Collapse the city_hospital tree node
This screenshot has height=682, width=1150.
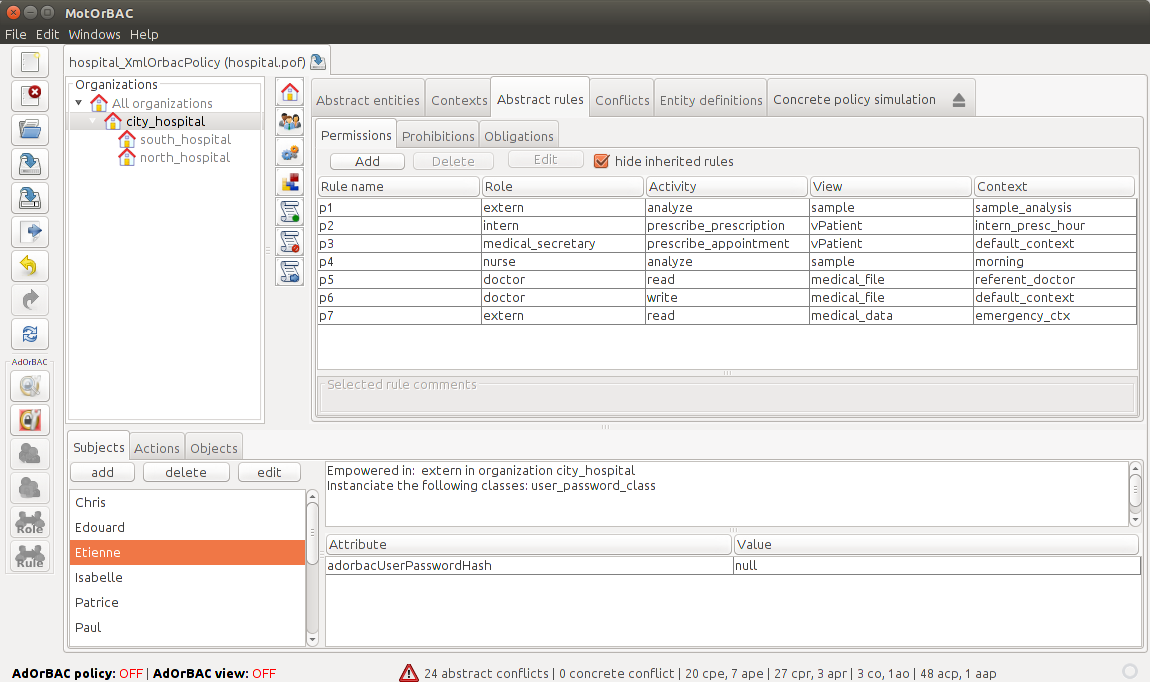pos(94,121)
